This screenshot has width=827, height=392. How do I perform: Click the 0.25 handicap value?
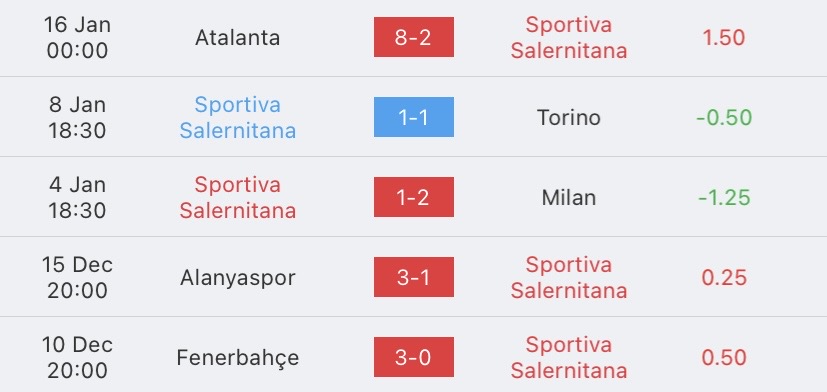coord(724,278)
